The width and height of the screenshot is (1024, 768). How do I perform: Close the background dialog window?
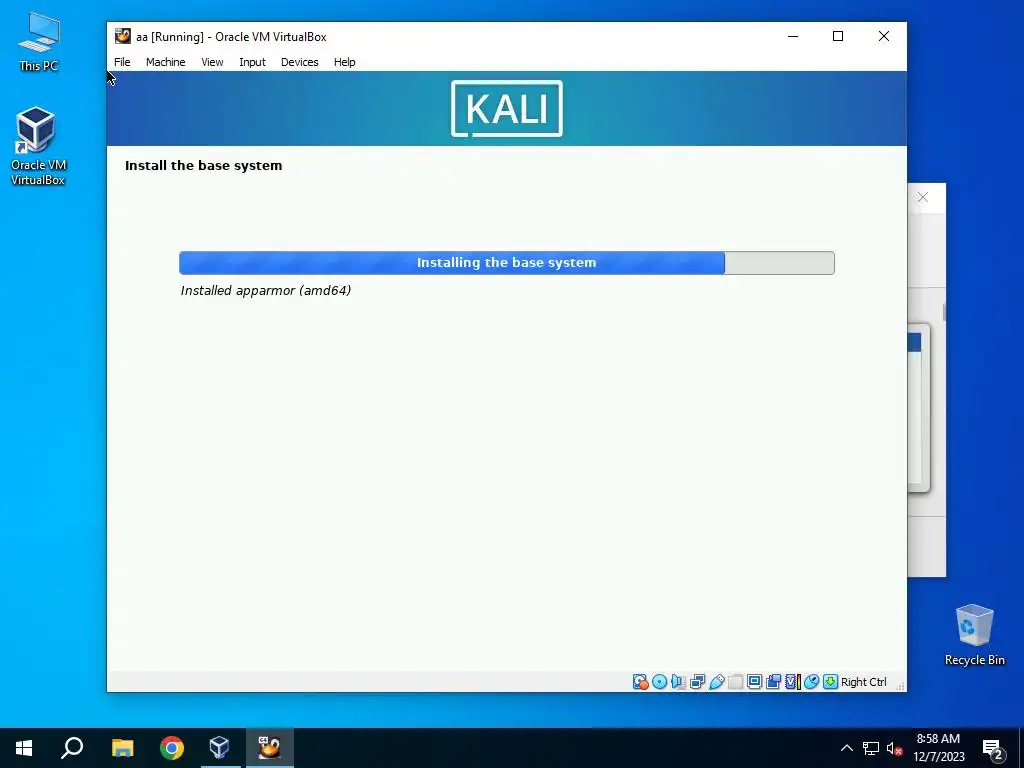point(923,197)
